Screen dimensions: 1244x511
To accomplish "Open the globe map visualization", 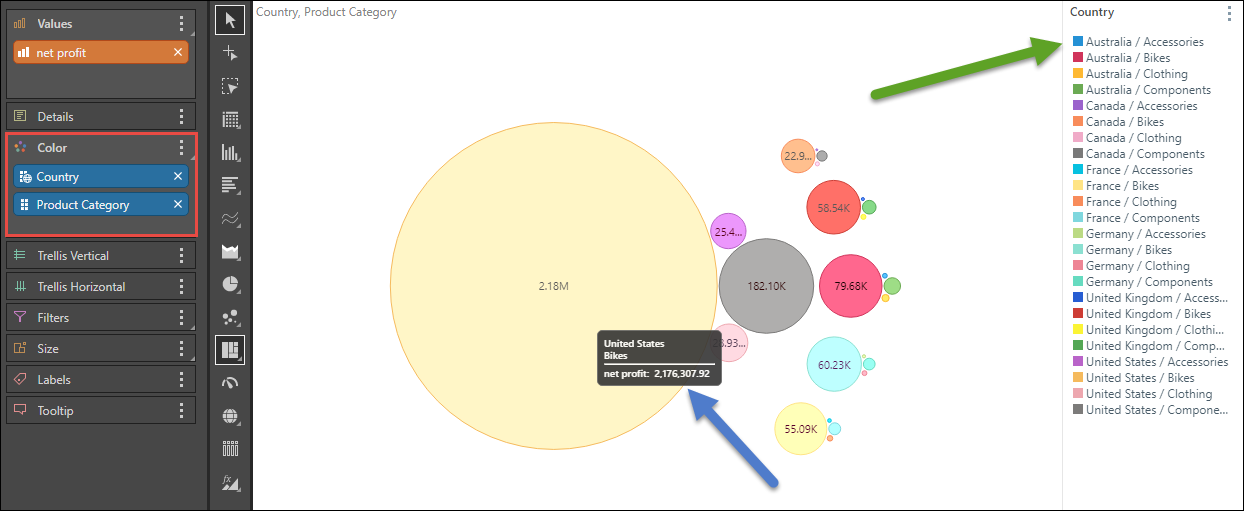I will [230, 415].
